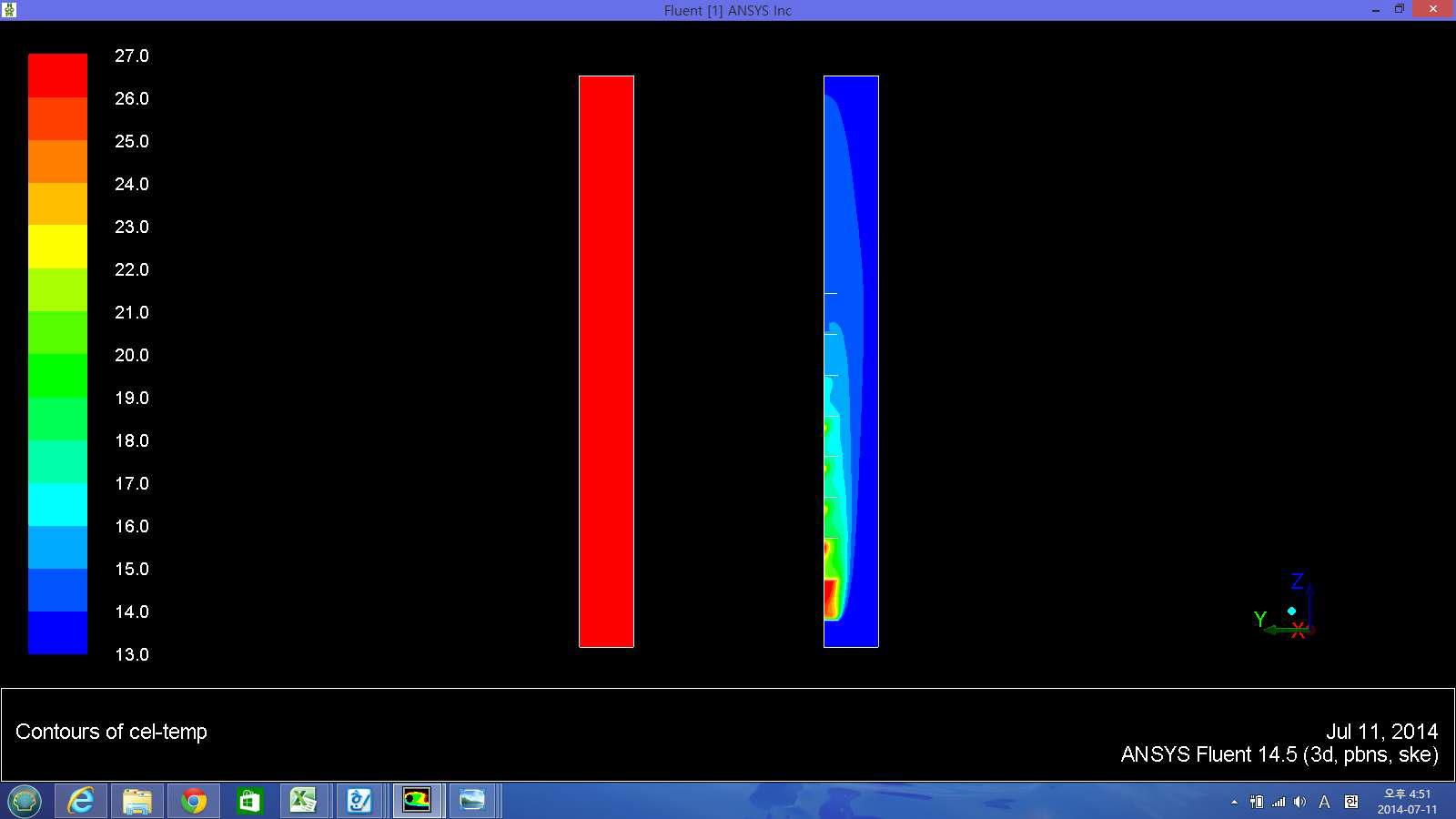Click the legend value 24.0

pos(131,184)
